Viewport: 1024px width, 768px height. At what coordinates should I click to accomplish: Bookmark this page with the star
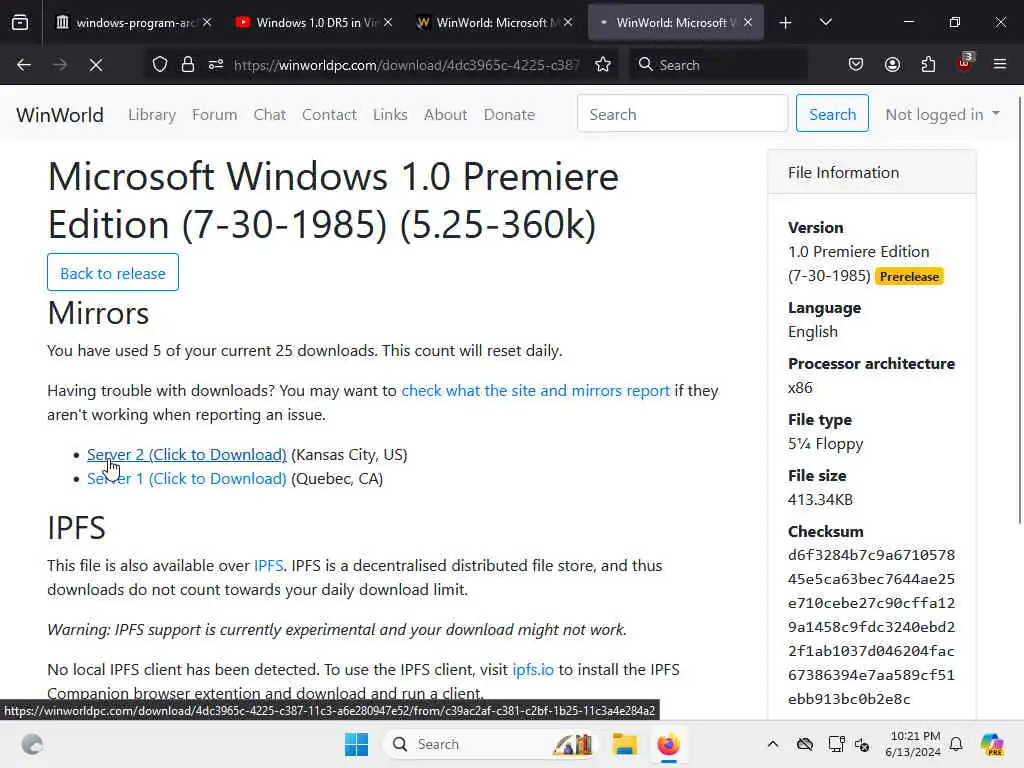[603, 65]
